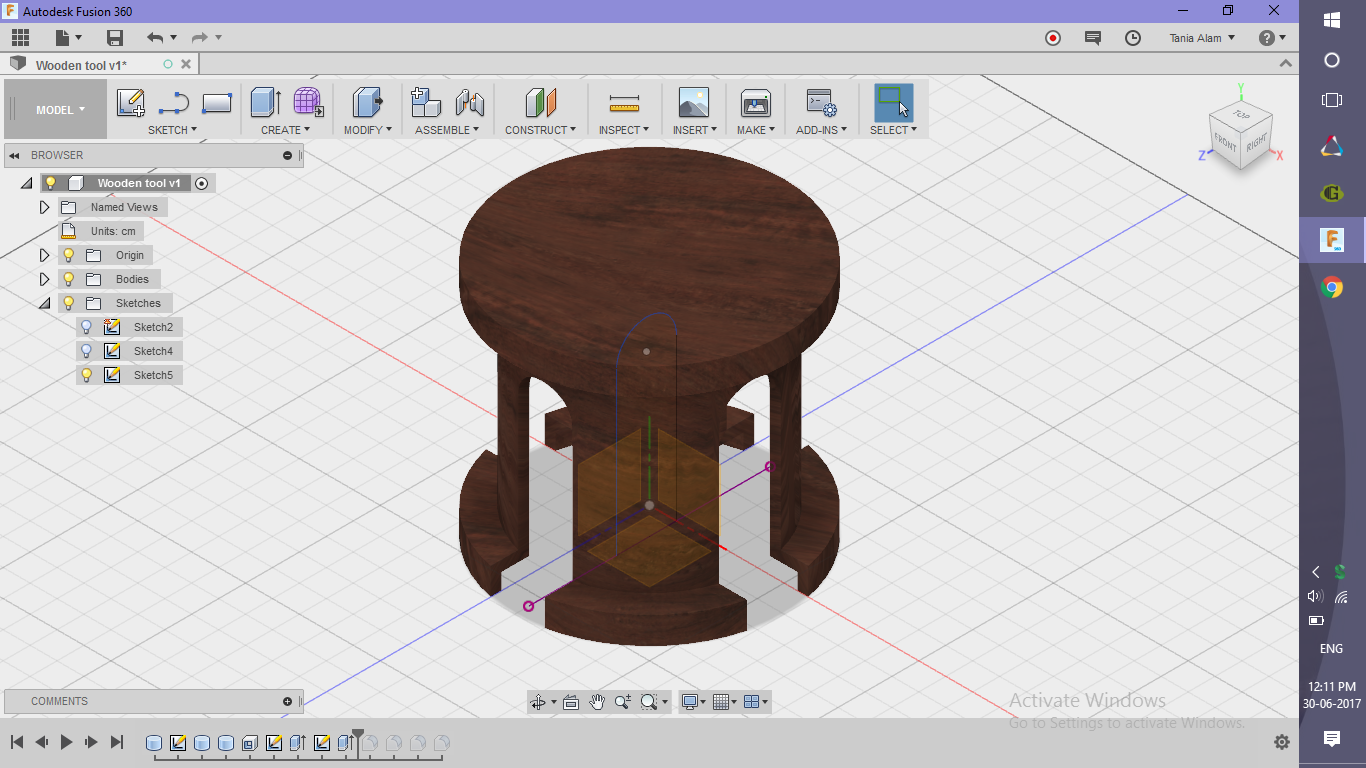Open the File menu dropdown
Image resolution: width=1366 pixels, height=768 pixels.
coord(68,38)
